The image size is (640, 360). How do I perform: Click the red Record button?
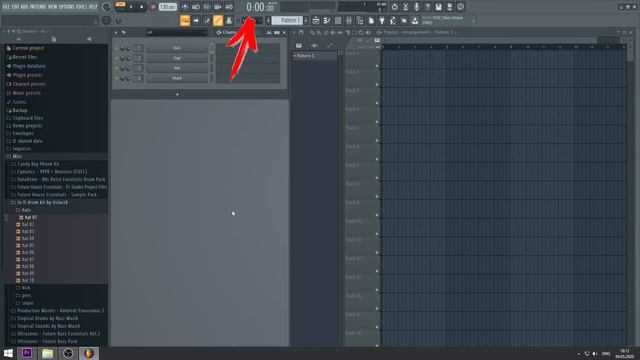coord(153,7)
